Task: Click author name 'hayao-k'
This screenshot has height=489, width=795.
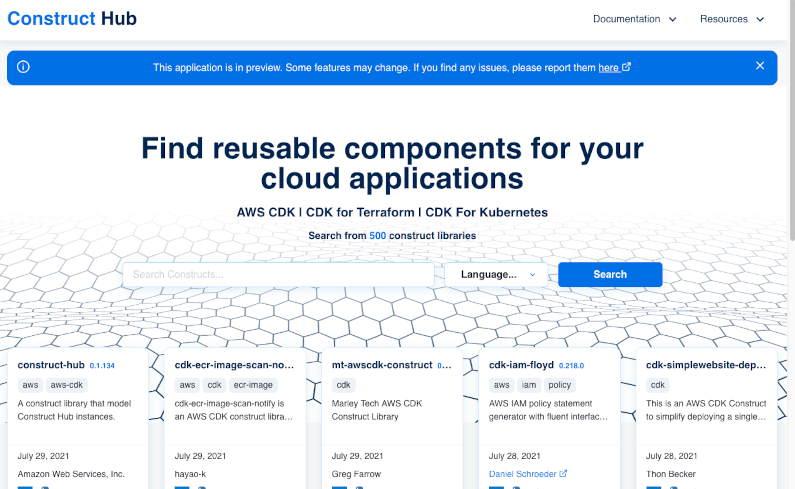Action: (x=190, y=474)
